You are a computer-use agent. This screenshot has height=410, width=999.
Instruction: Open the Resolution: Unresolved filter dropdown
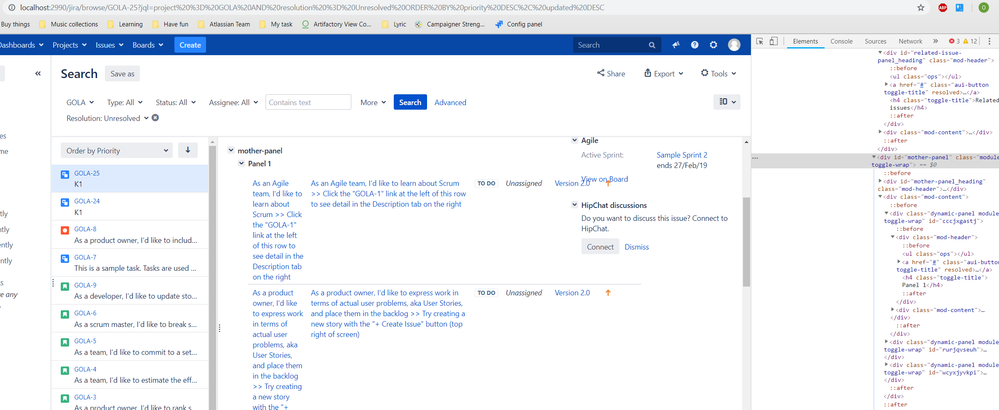point(107,118)
